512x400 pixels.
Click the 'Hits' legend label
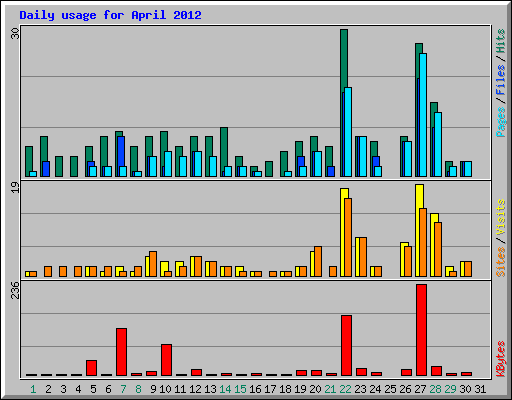(501, 41)
